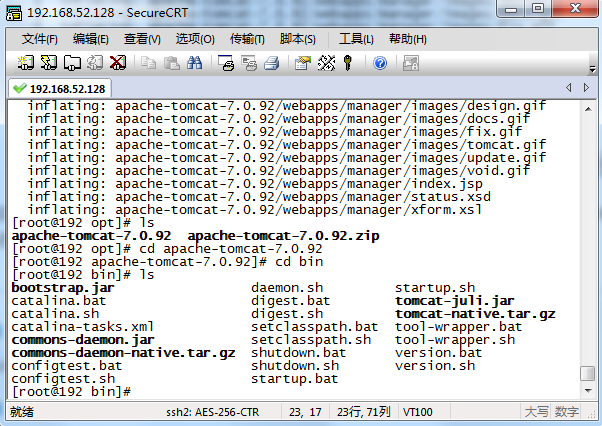Click the terminal scrollbar down arrow

click(x=588, y=391)
